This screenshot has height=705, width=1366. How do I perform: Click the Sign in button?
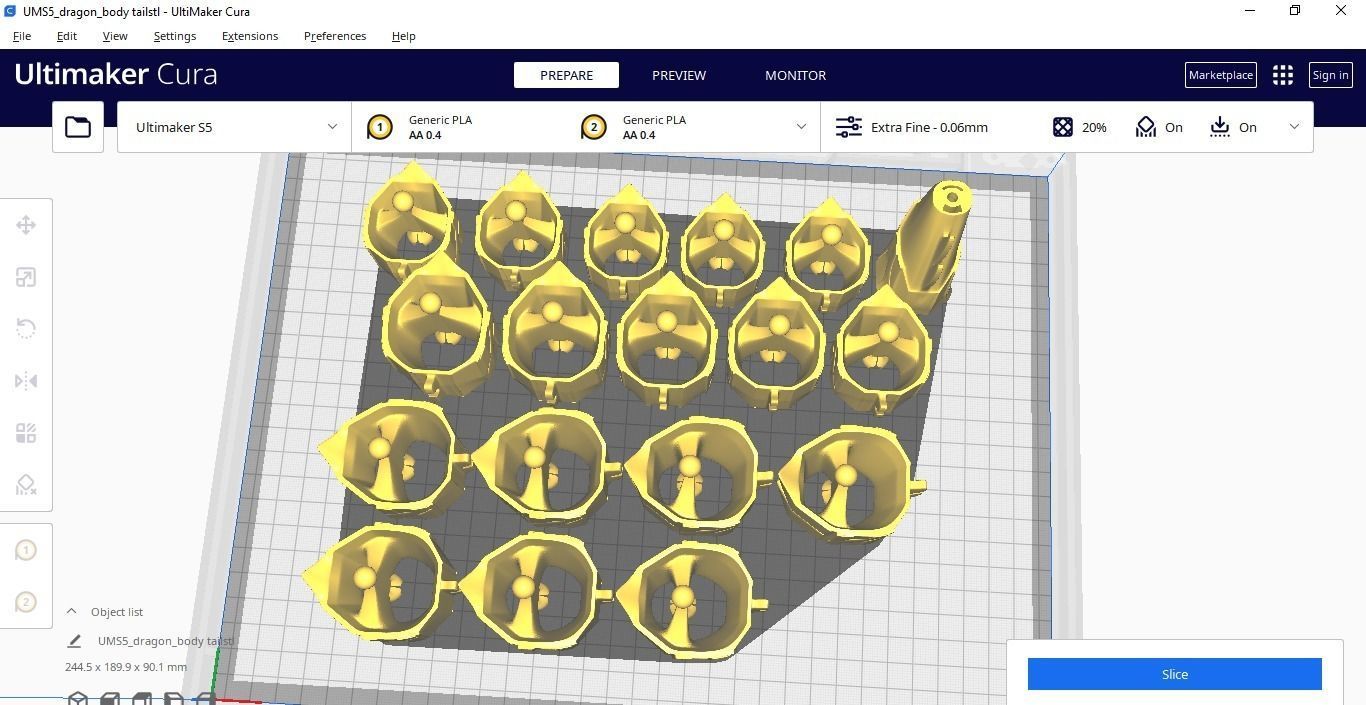1330,75
